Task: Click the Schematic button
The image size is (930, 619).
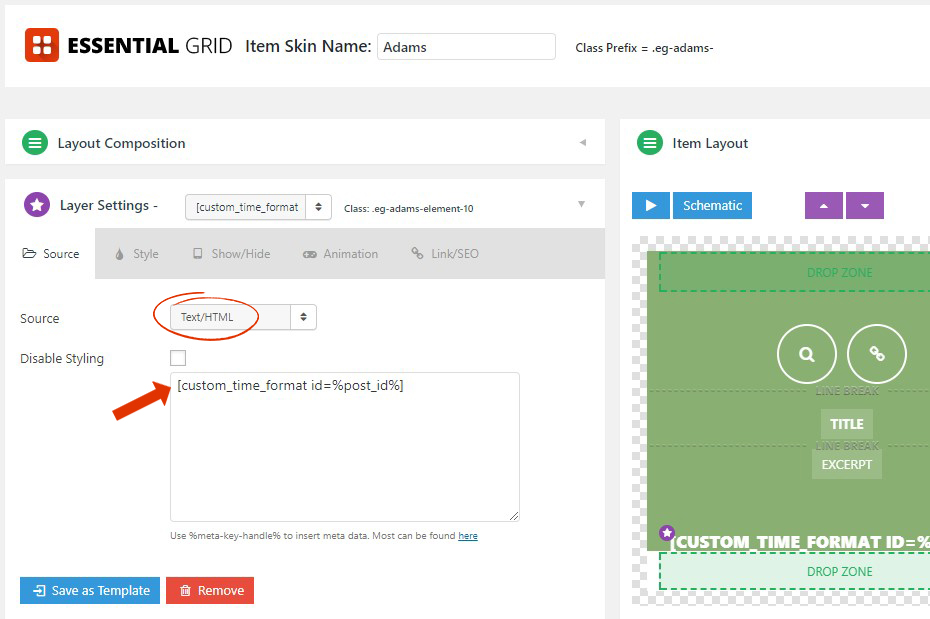Action: coord(712,206)
